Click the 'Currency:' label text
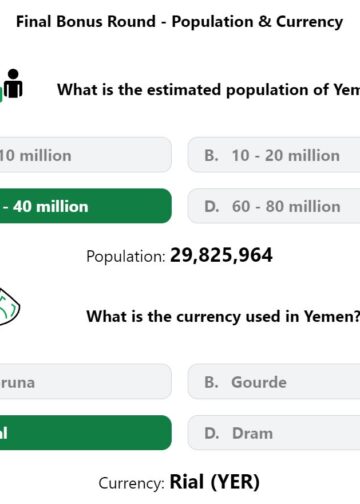360x504 pixels. 132,483
